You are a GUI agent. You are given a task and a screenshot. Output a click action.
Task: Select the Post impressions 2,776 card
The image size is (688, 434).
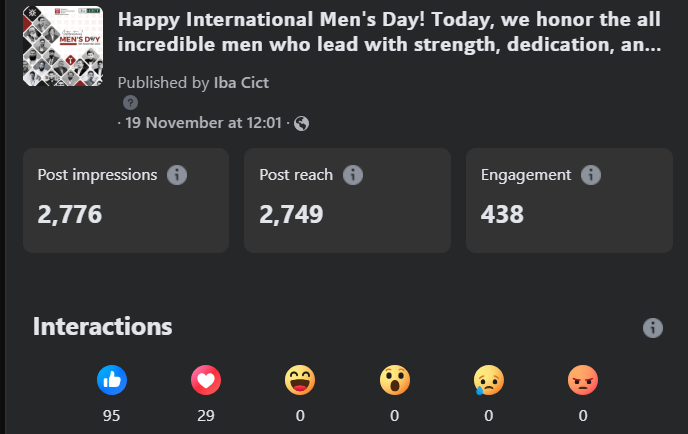coord(126,200)
